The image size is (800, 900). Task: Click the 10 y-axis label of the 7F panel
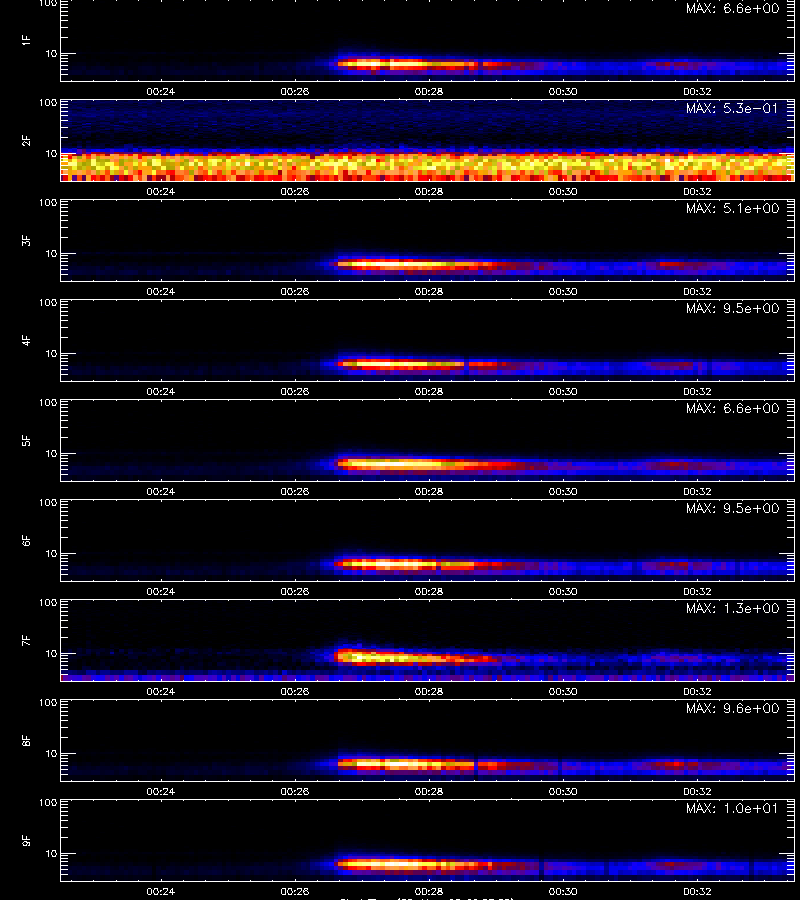point(52,653)
